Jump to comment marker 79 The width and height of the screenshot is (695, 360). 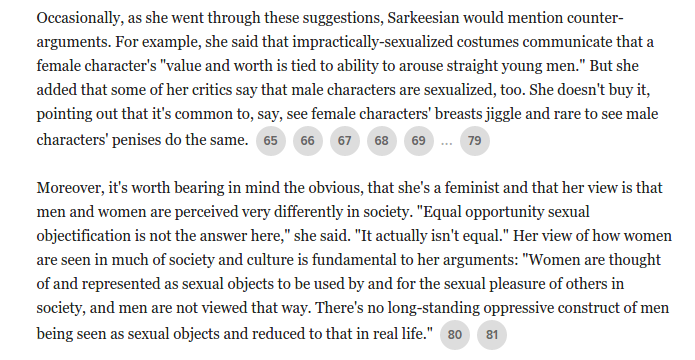click(x=475, y=141)
